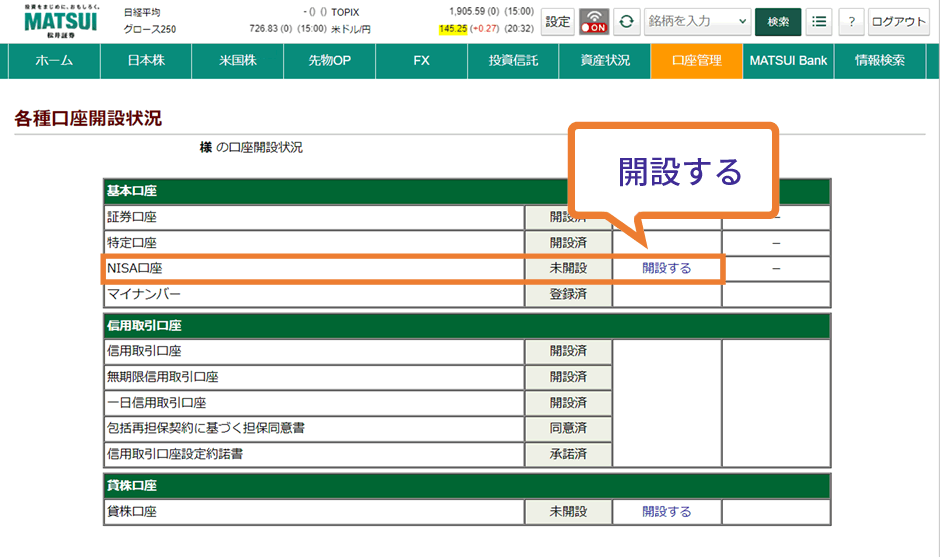Click 開設する link for NISA口座
The height and width of the screenshot is (557, 940).
(x=666, y=269)
